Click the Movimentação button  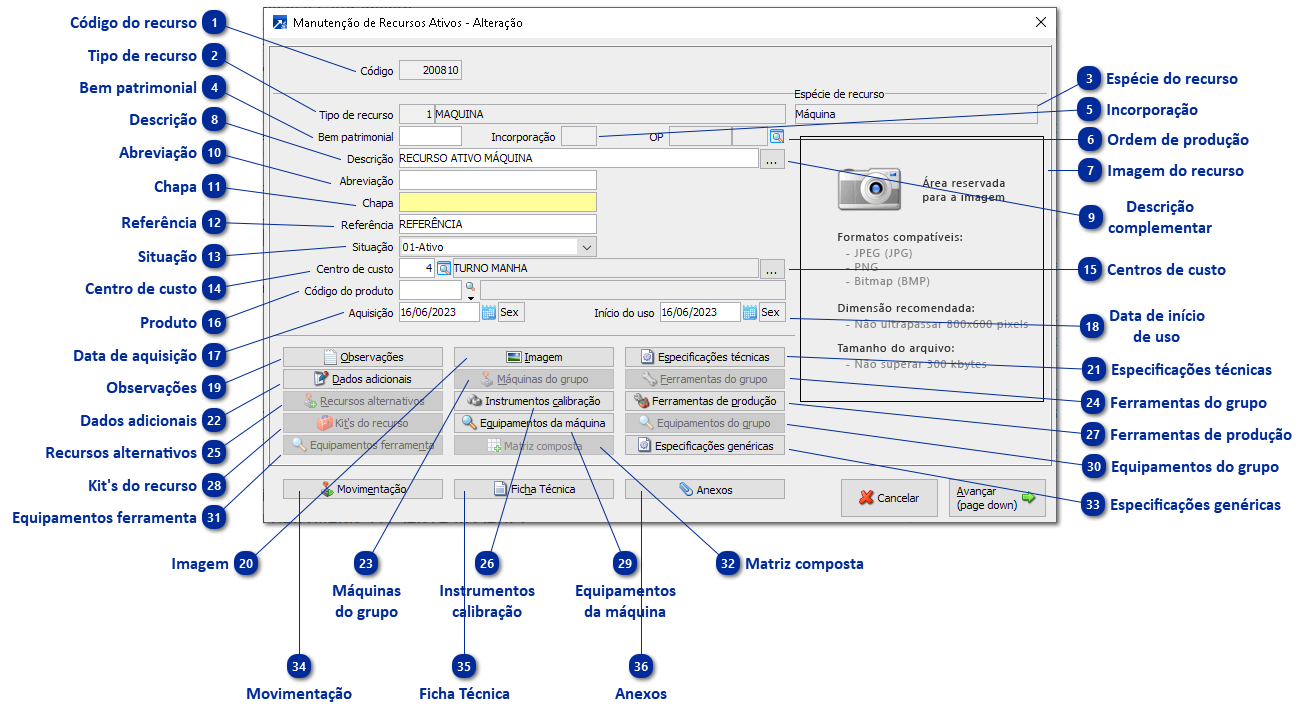(363, 489)
